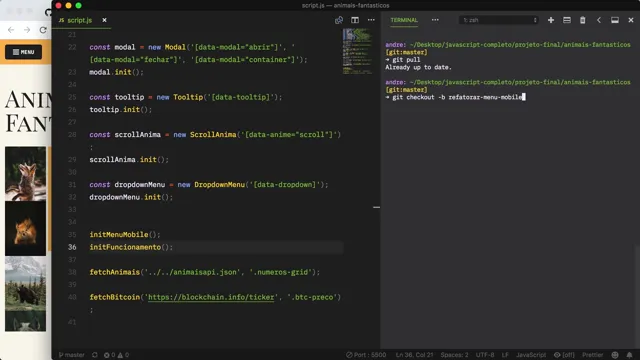Open editor more actions ellipsis
Viewport: 640px width, 360px height.
click(x=371, y=20)
